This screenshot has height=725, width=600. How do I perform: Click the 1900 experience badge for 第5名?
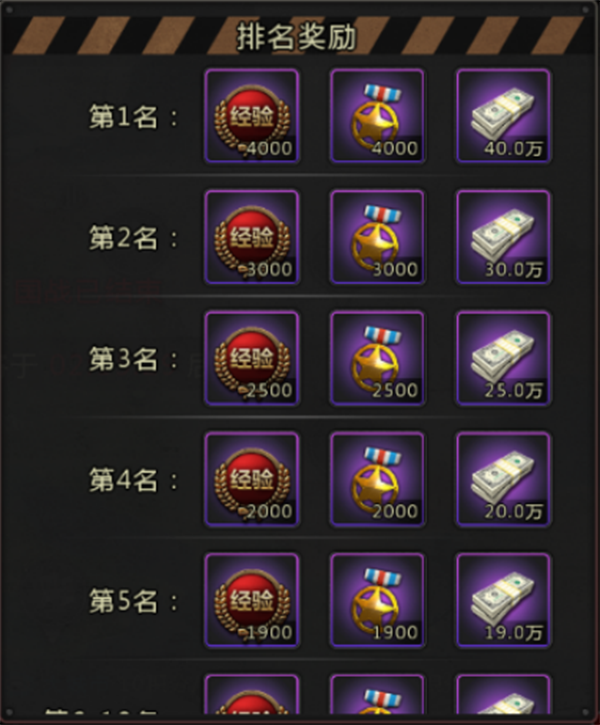coord(252,601)
